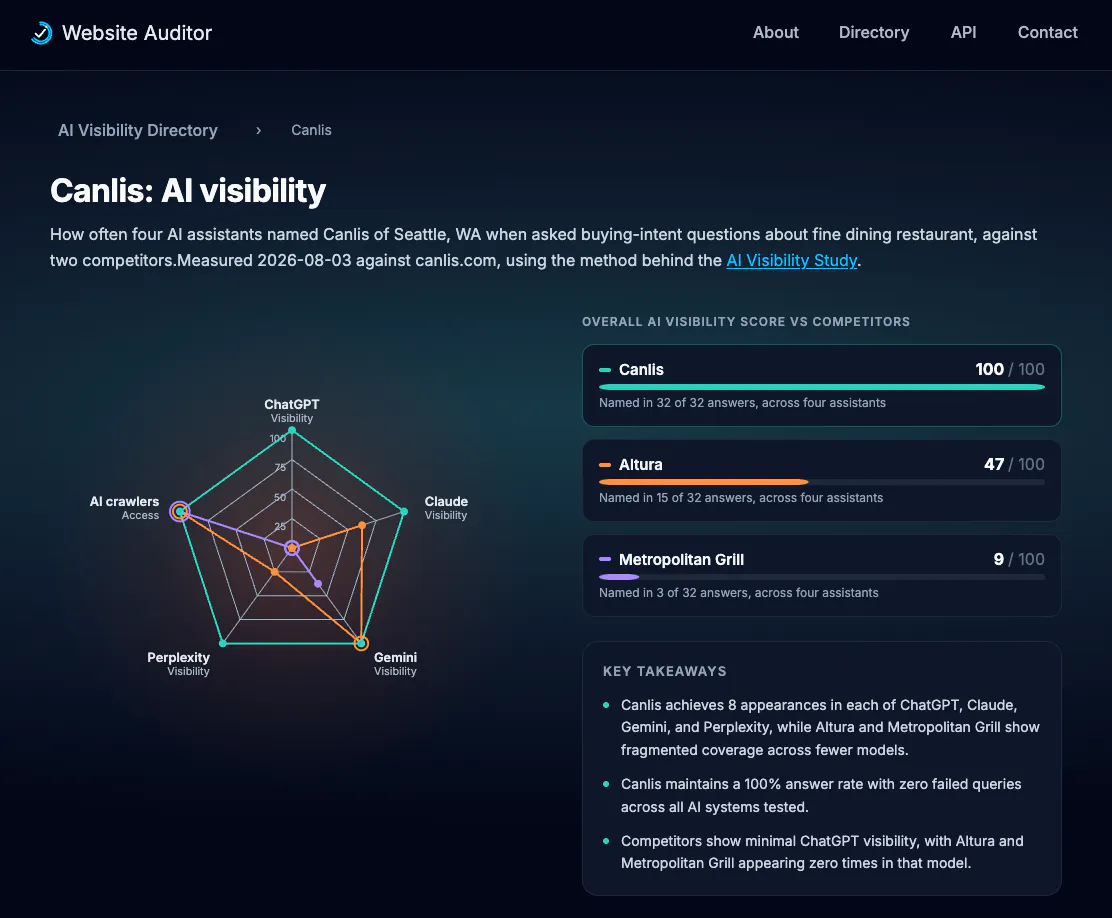Click the 100 / 100 Canlis score
The height and width of the screenshot is (918, 1112).
click(x=1010, y=369)
